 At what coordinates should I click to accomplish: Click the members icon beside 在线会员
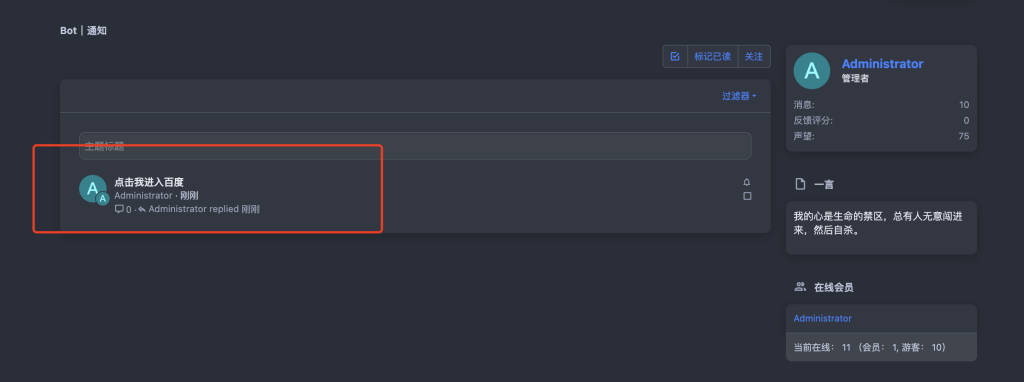point(800,287)
